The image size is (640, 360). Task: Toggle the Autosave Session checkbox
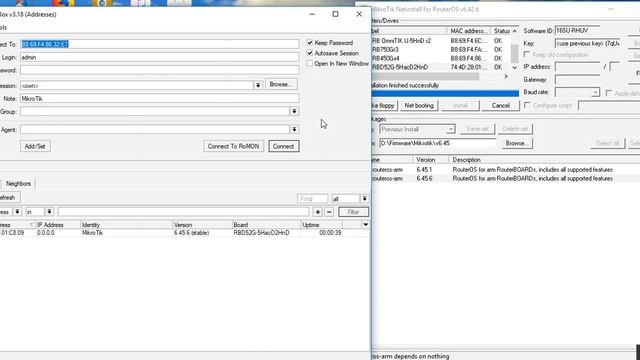click(310, 53)
